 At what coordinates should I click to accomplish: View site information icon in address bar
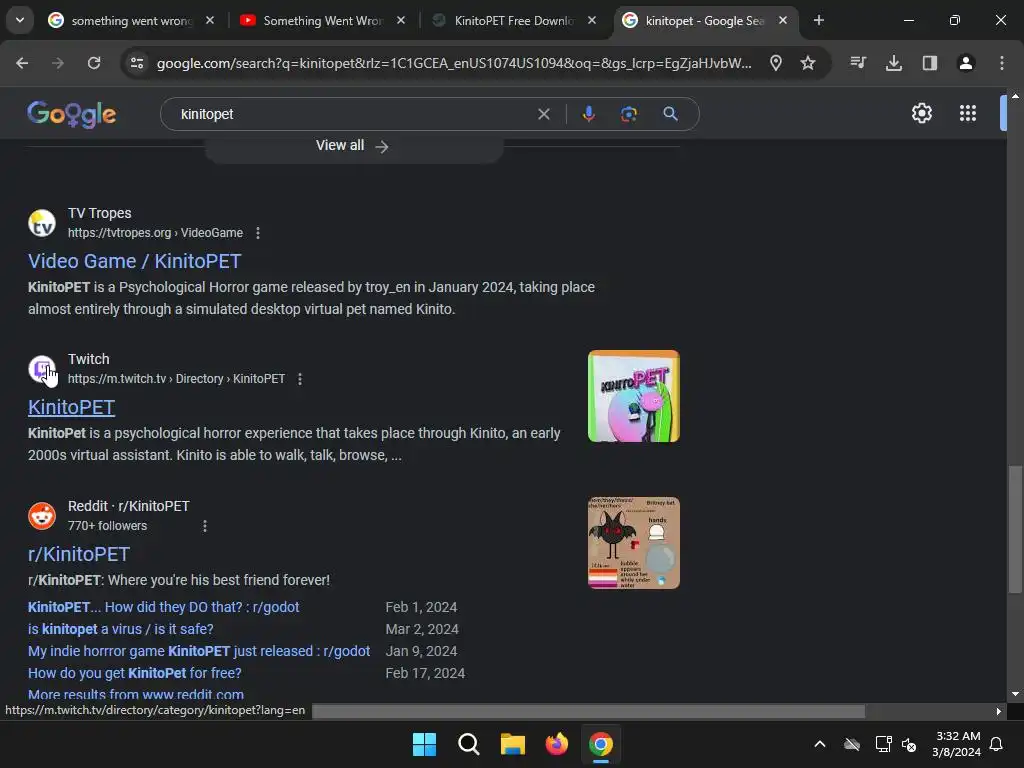[137, 63]
